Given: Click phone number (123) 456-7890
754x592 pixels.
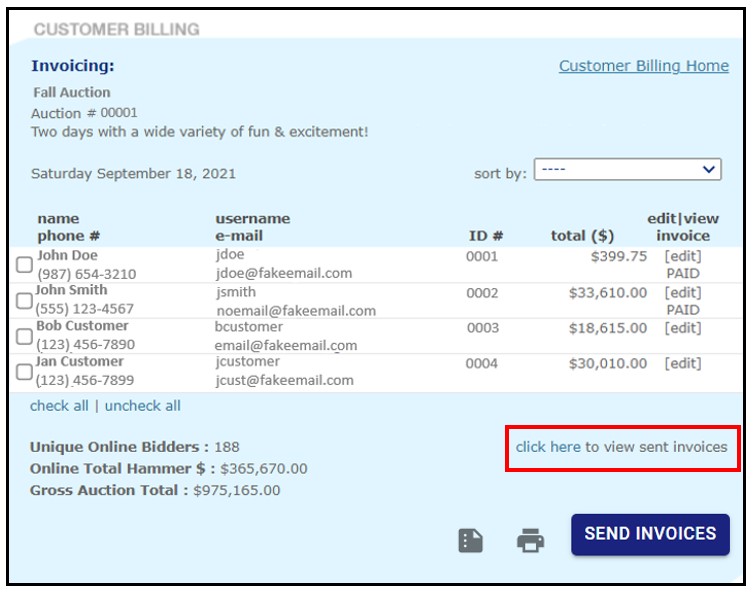Looking at the screenshot, I should point(86,345).
